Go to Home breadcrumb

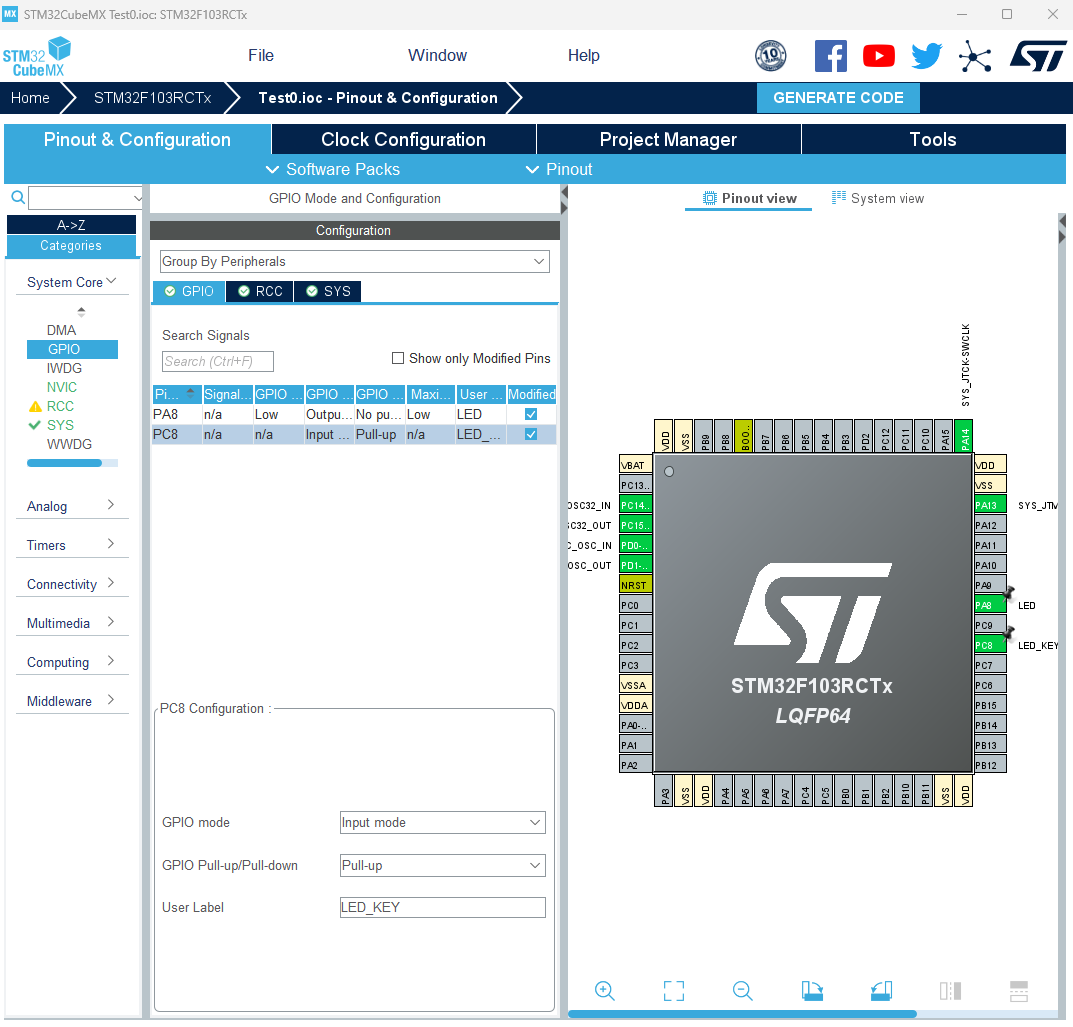coord(30,98)
